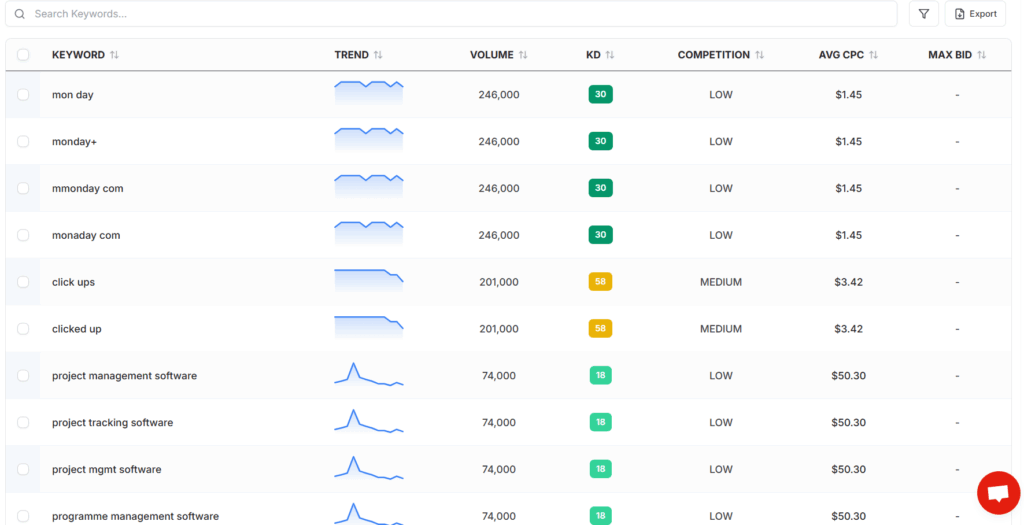Sort by VOLUME column arrows
This screenshot has width=1024, height=525.
click(x=522, y=55)
